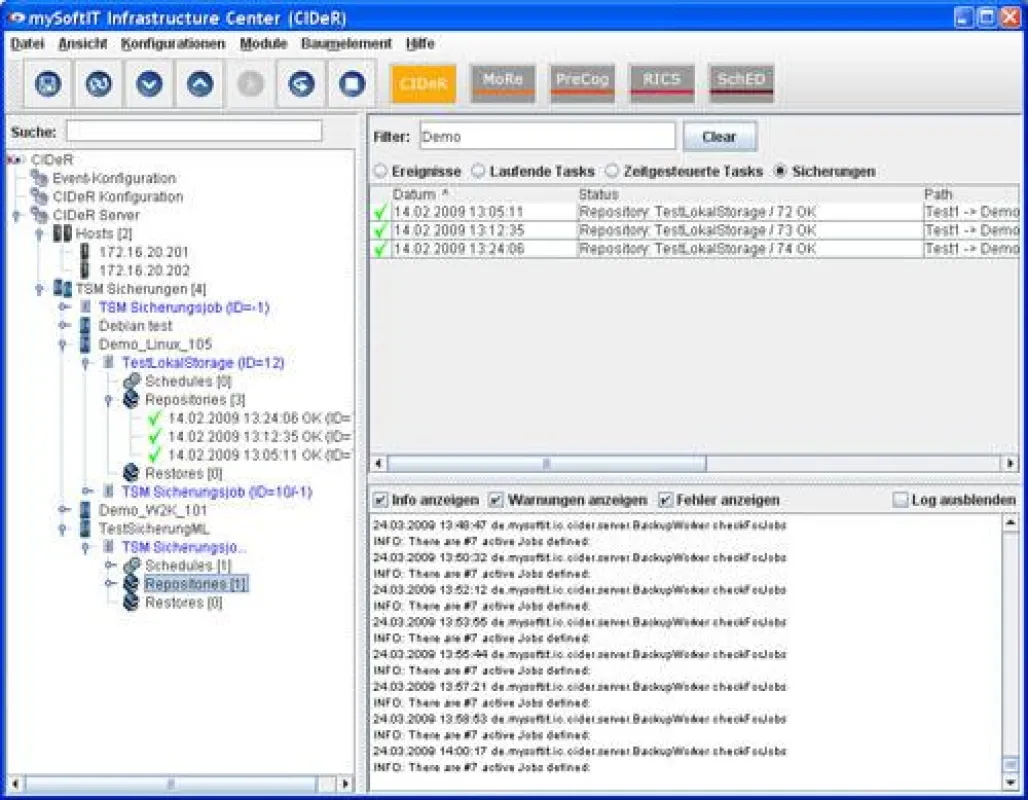The height and width of the screenshot is (800, 1028).
Task: Click the green check for 13:24:06 tree entry
Action: click(155, 418)
